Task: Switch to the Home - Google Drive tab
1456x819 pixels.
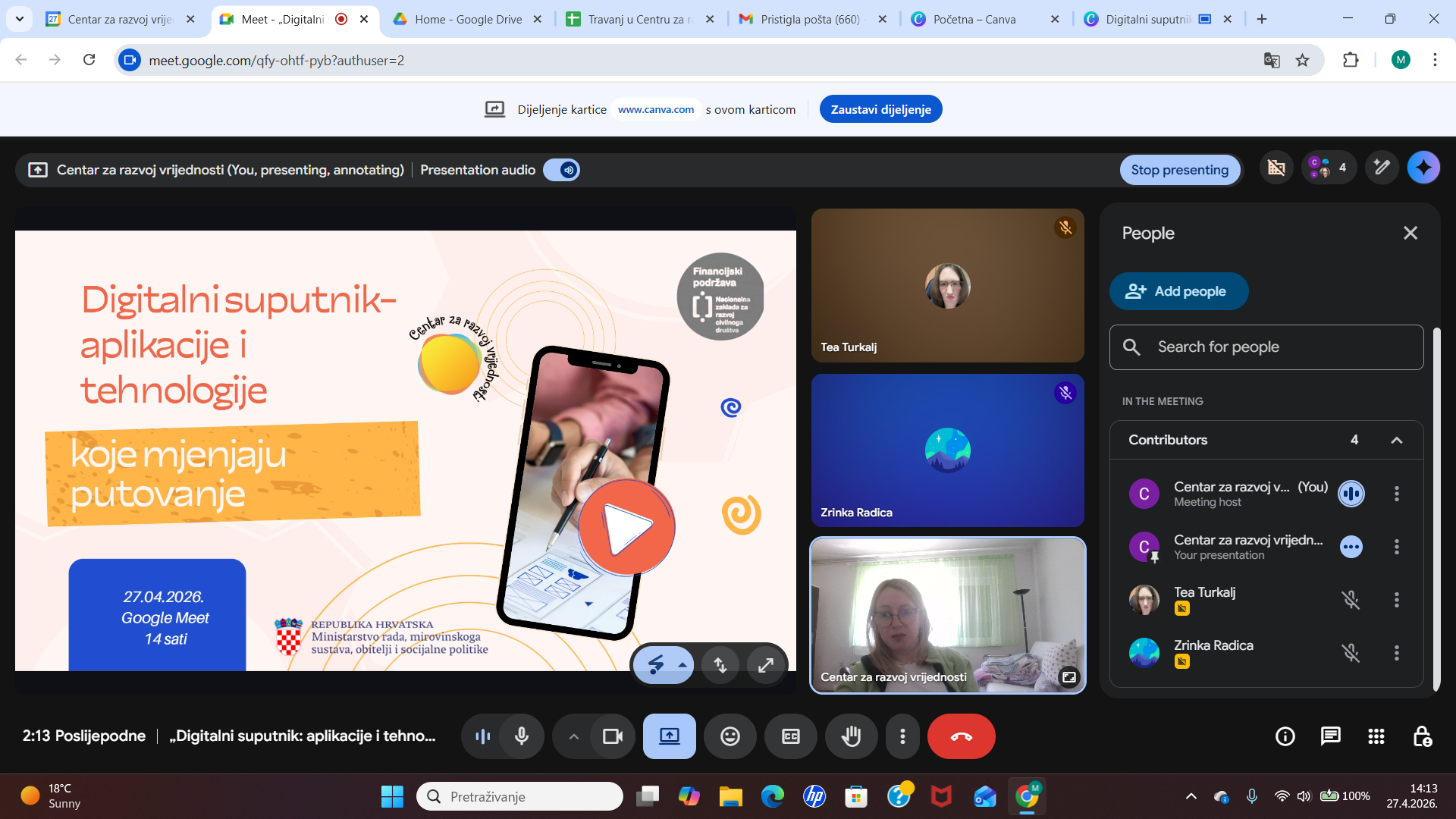Action: coord(468,19)
